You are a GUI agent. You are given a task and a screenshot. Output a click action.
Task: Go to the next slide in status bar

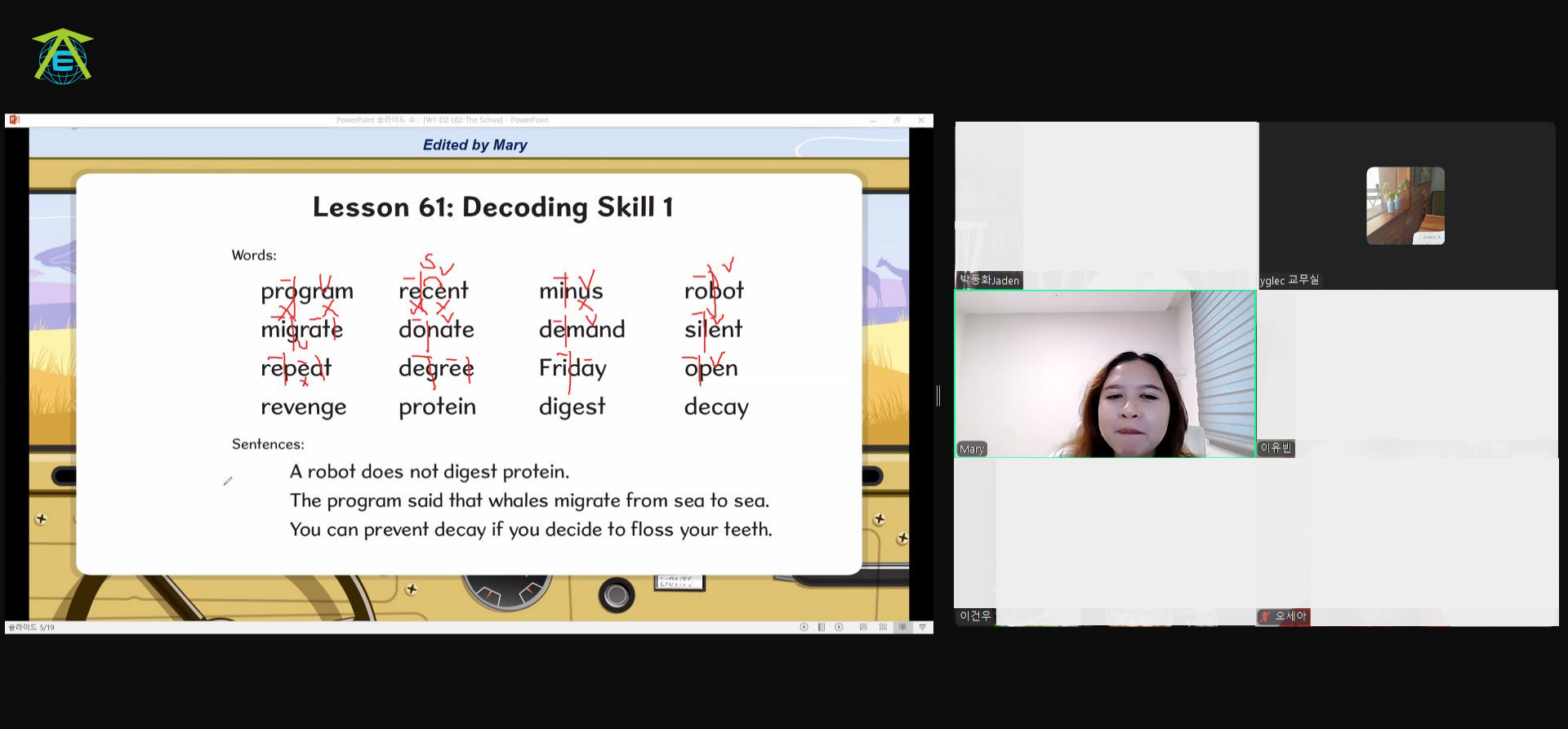[839, 627]
